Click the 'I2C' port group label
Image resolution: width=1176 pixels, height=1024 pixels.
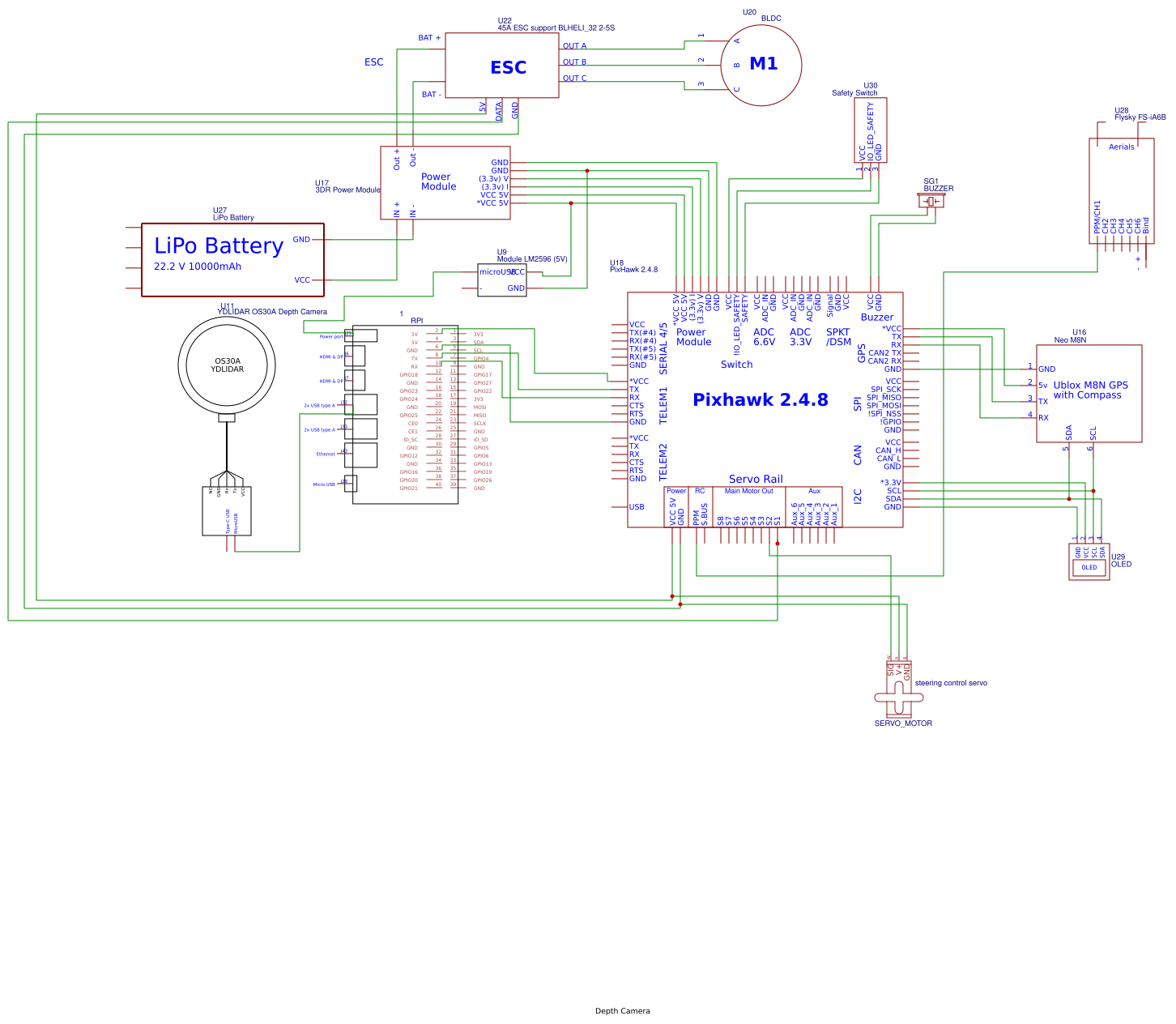pos(858,497)
